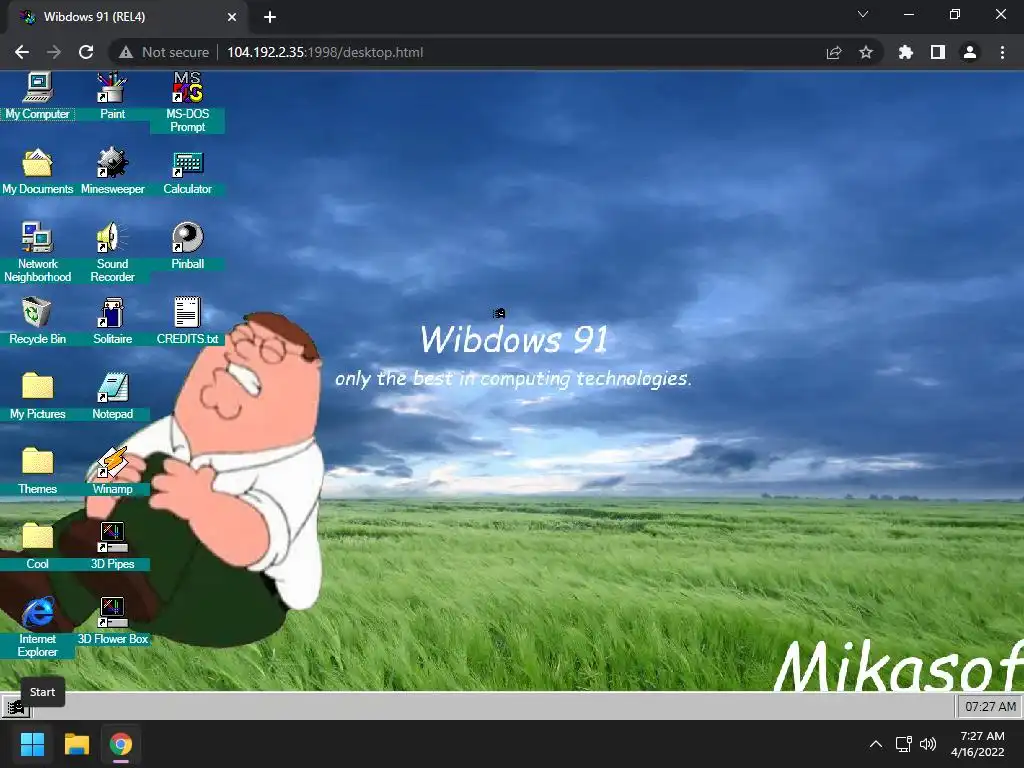The width and height of the screenshot is (1024, 768).
Task: Open a new browser tab
Action: pyautogui.click(x=270, y=17)
